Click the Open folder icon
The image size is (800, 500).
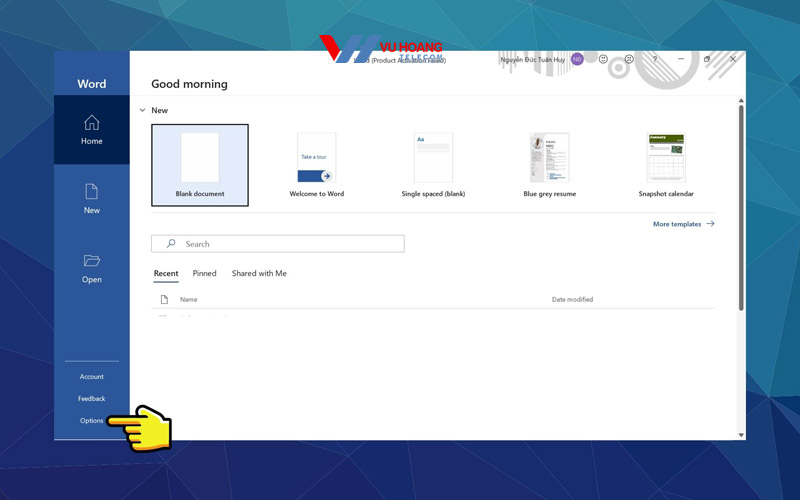click(x=91, y=261)
